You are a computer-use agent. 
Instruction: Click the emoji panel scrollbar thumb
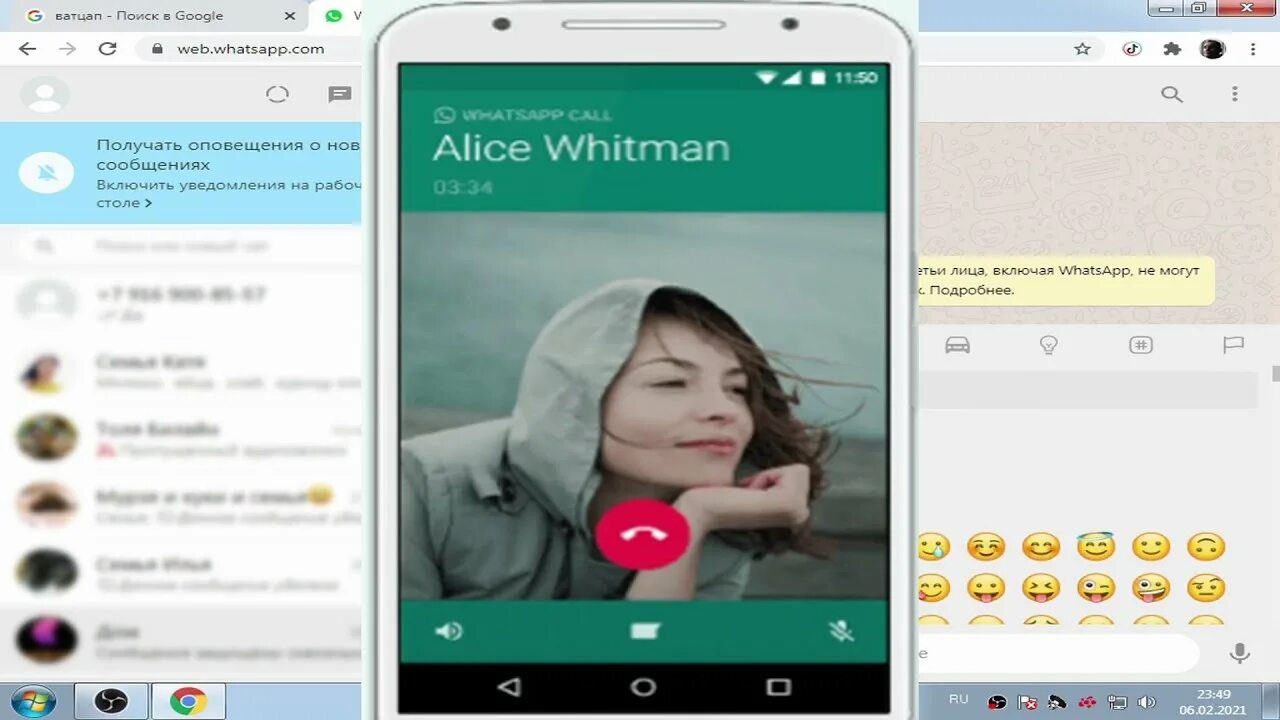coord(1275,373)
